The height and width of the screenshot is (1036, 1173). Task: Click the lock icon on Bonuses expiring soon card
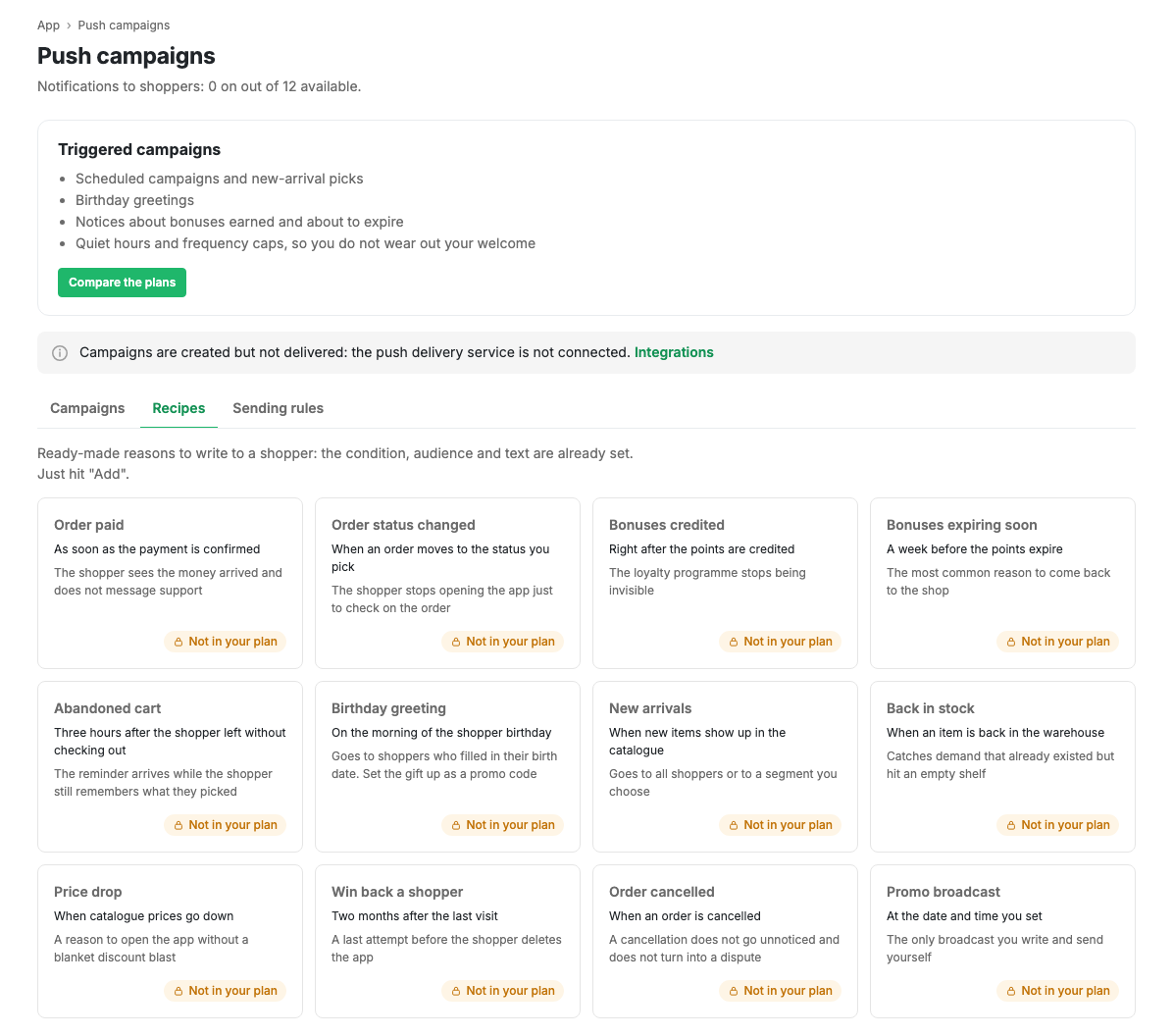click(1010, 643)
